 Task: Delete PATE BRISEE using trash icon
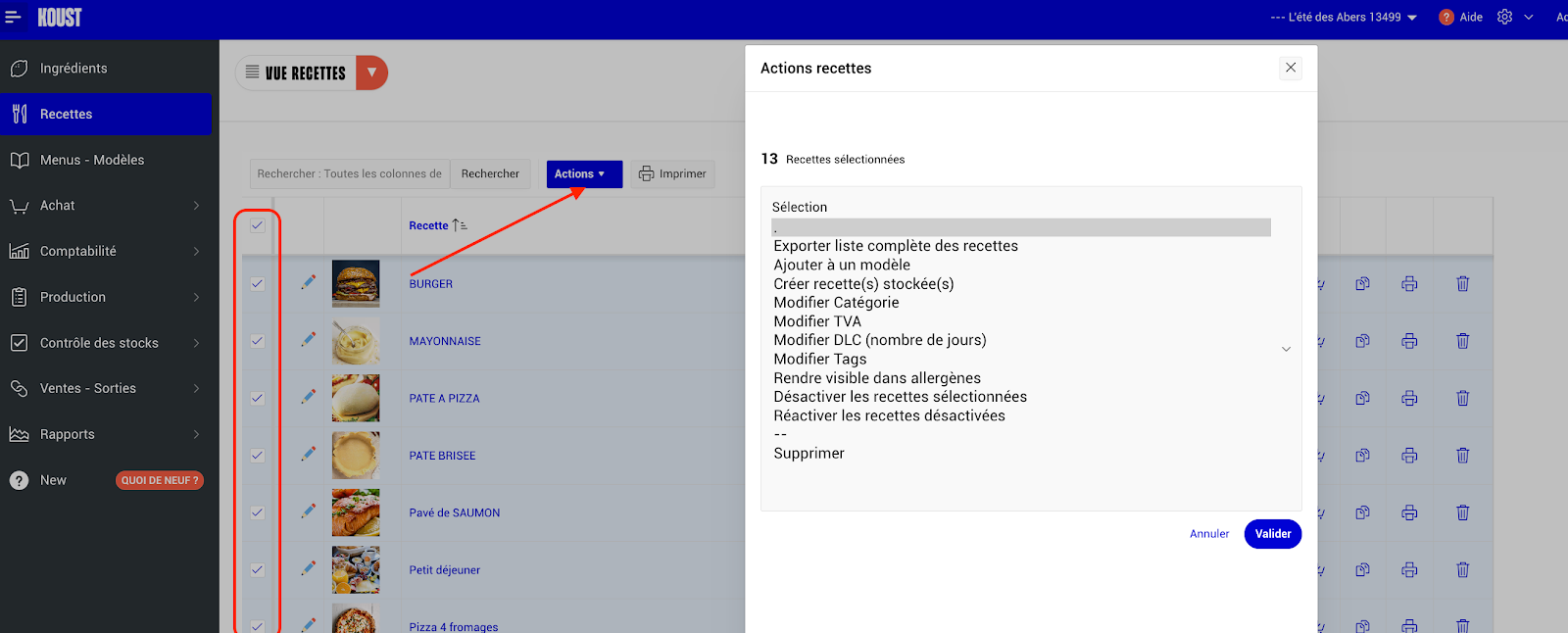pyautogui.click(x=1462, y=456)
